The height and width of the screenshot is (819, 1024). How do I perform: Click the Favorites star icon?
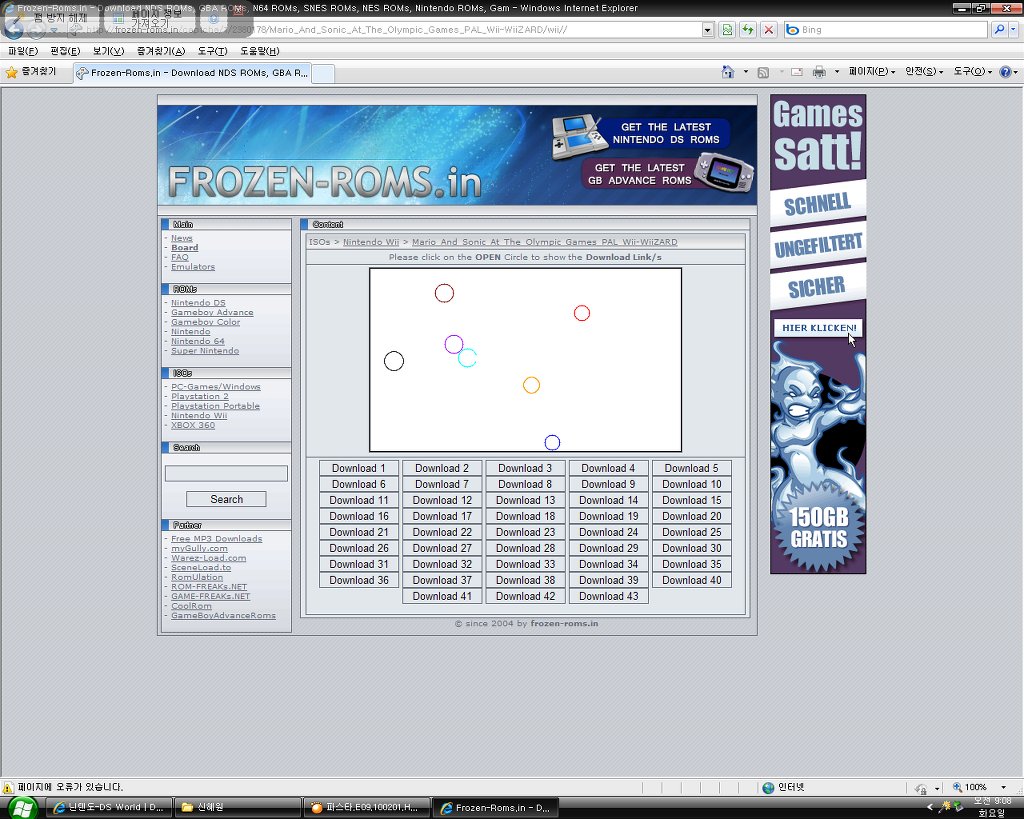[12, 72]
